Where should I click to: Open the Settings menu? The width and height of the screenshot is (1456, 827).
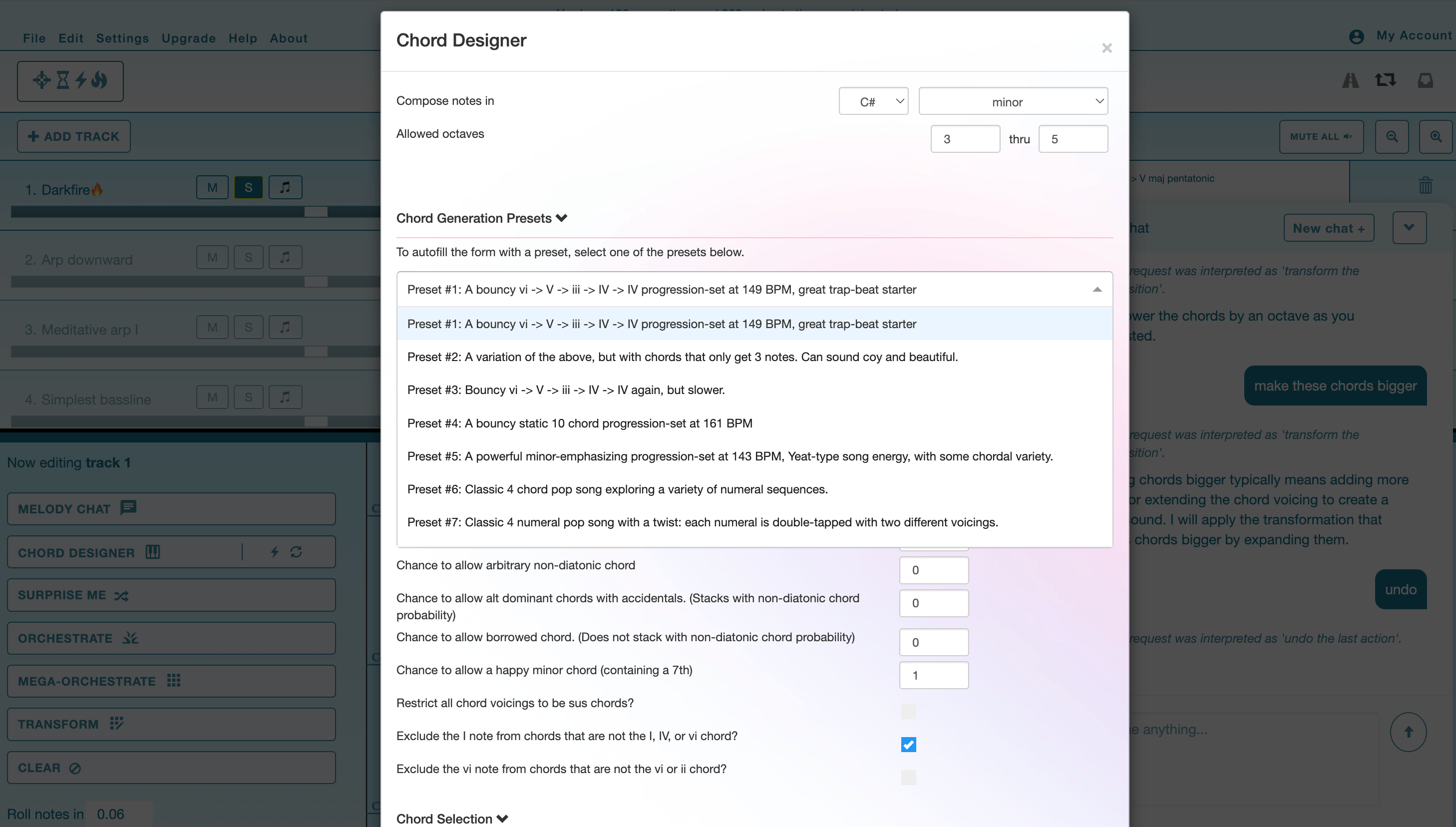[122, 38]
